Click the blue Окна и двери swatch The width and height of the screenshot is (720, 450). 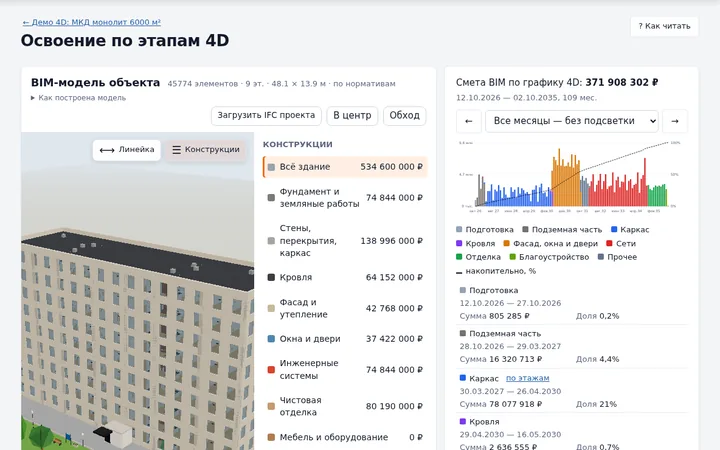coord(271,339)
